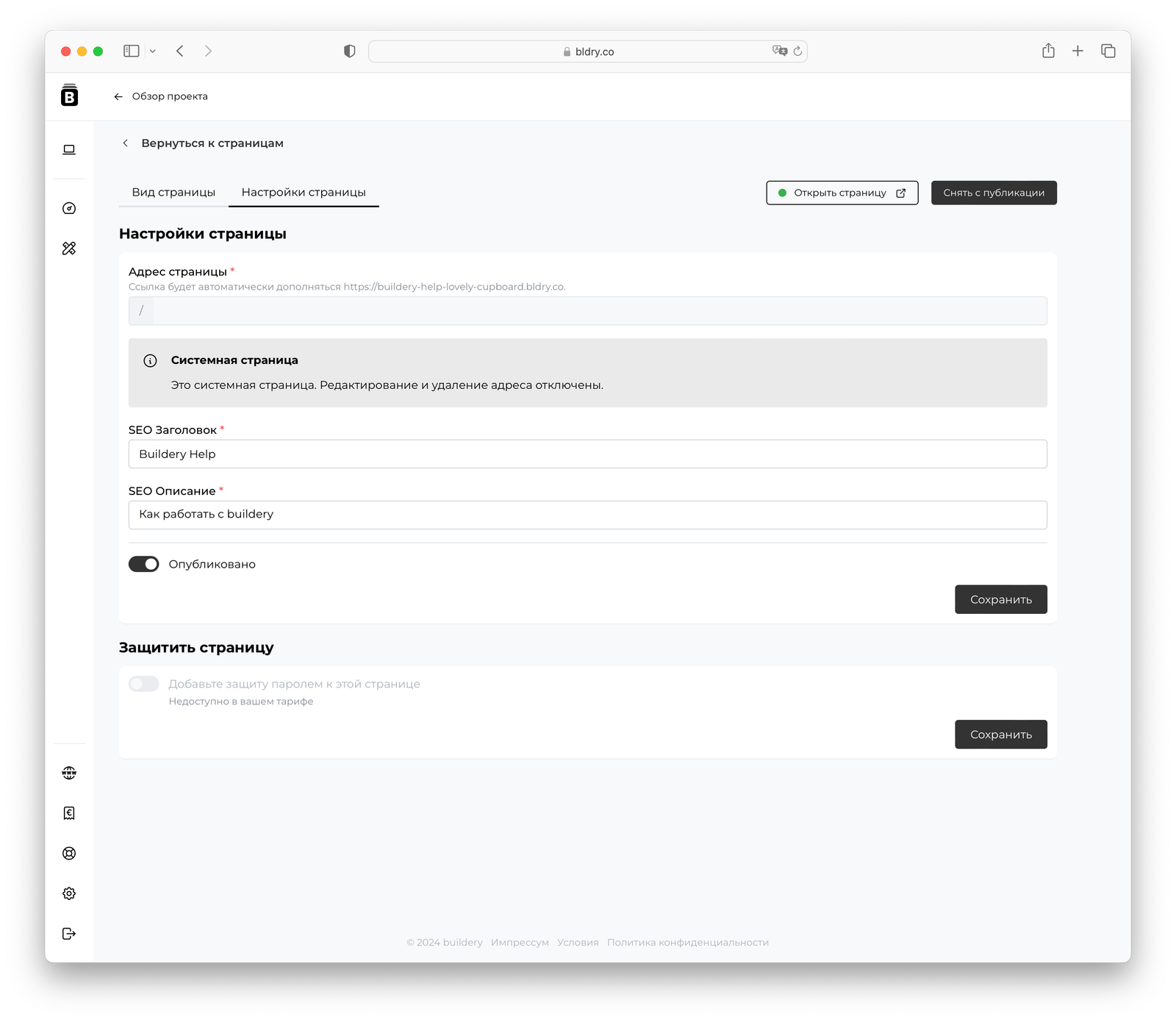Toggle the password protection switch

[x=144, y=684]
